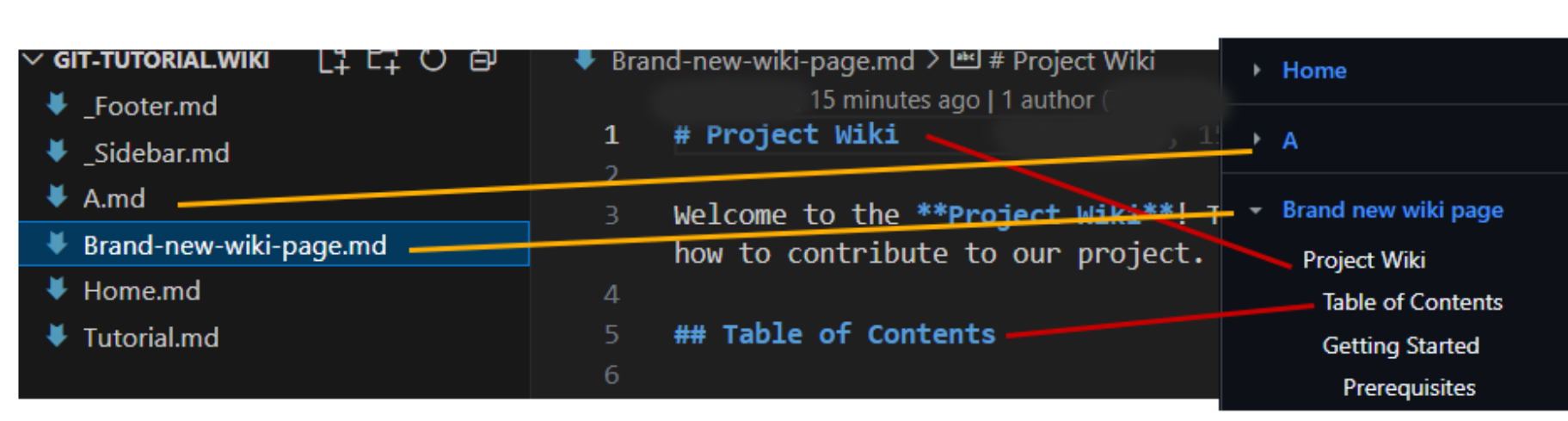Collapse all folders in the explorer
The image size is (1568, 421).
pyautogui.click(x=483, y=61)
